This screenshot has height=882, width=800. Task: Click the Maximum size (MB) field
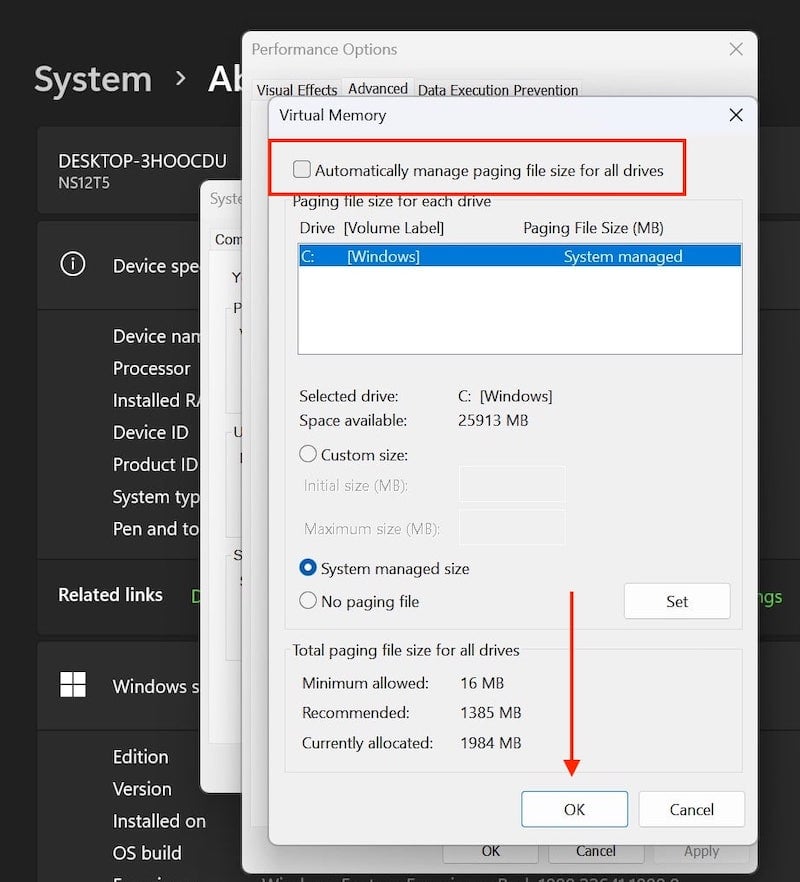click(x=512, y=528)
